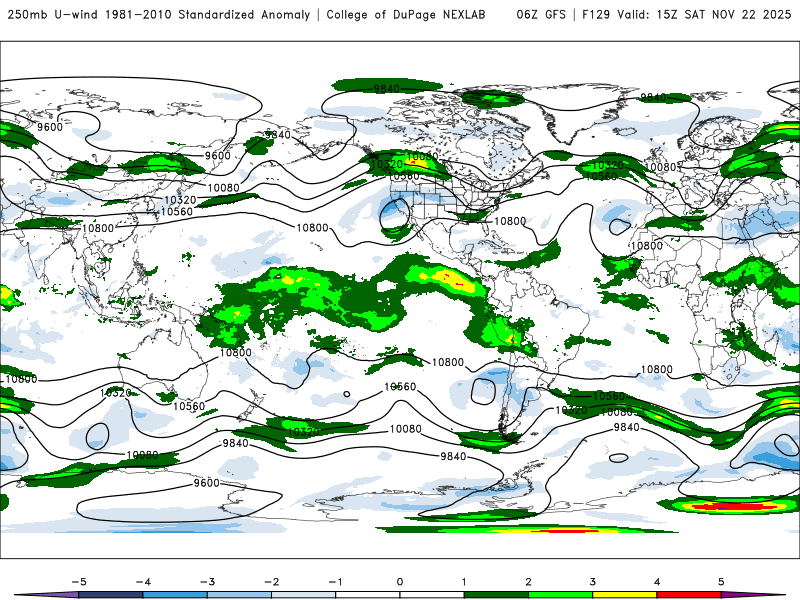
Task: Select the dark navy -5 to -4 colorbar segment
Action: coord(111,595)
